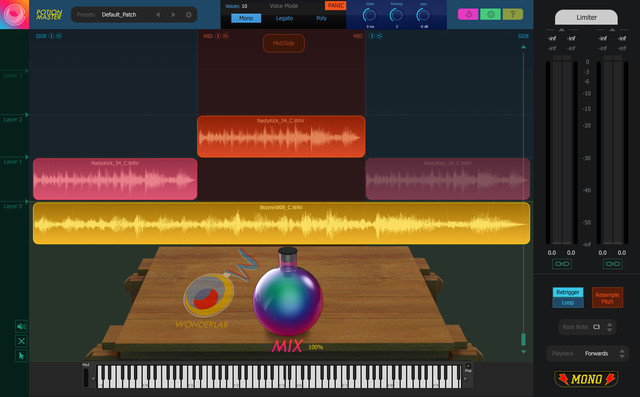Image resolution: width=640 pixels, height=397 pixels.
Task: Click Playback down stepper arrow
Action: pos(622,356)
